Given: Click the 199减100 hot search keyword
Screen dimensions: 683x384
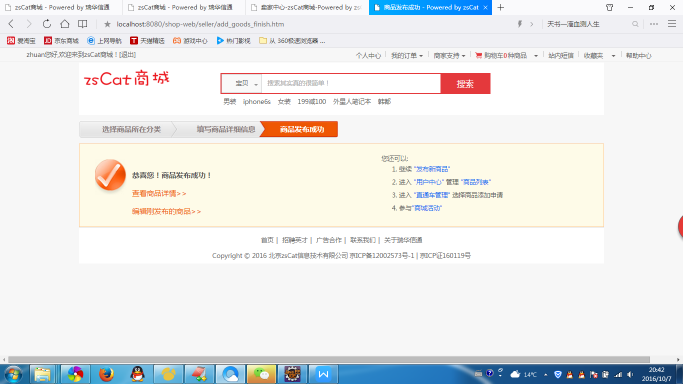Looking at the screenshot, I should coord(311,101).
